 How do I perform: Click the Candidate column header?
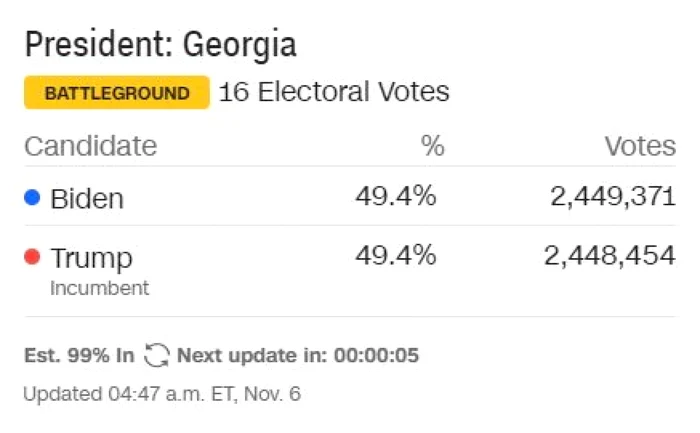91,146
